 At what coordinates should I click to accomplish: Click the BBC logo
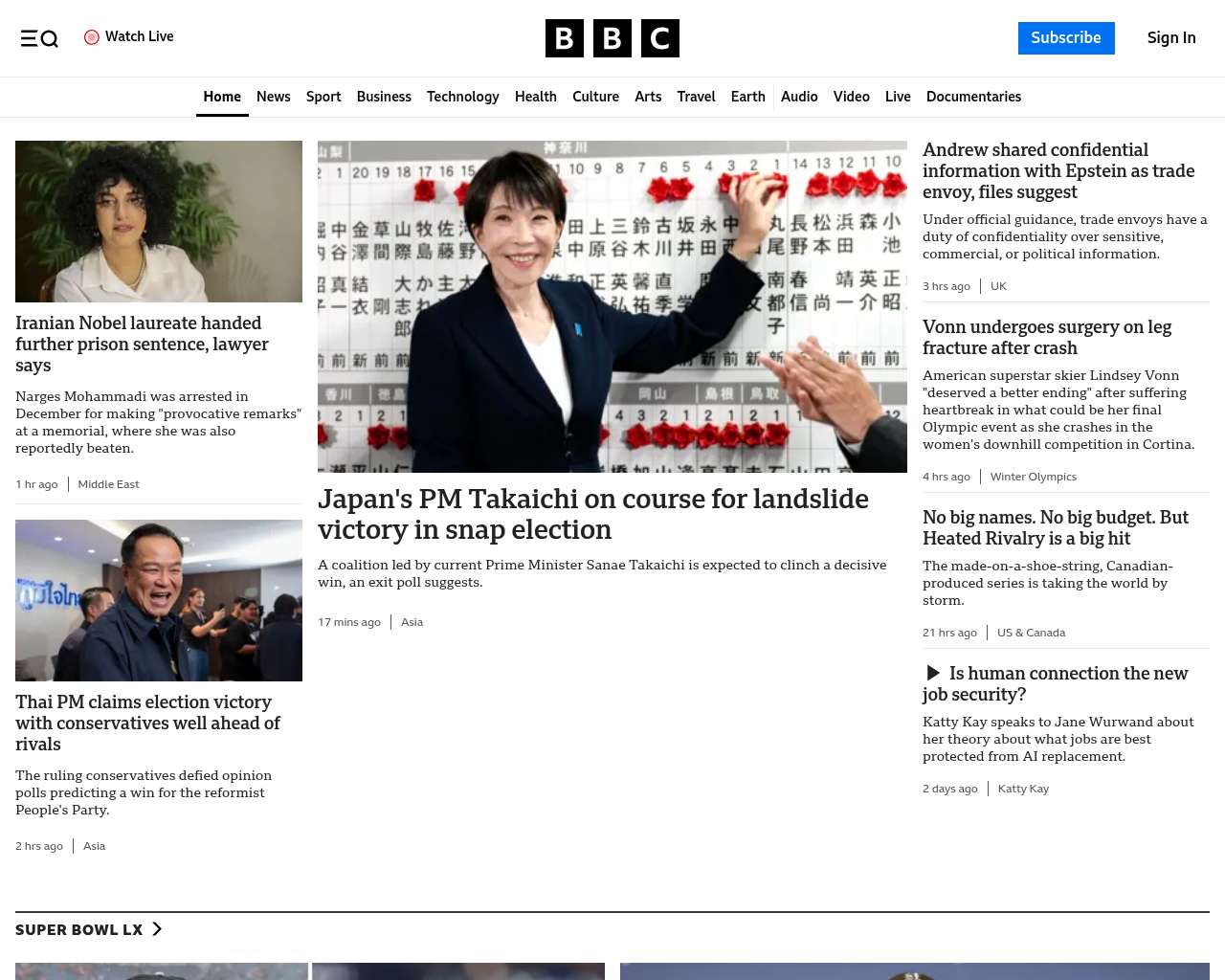pos(612,38)
